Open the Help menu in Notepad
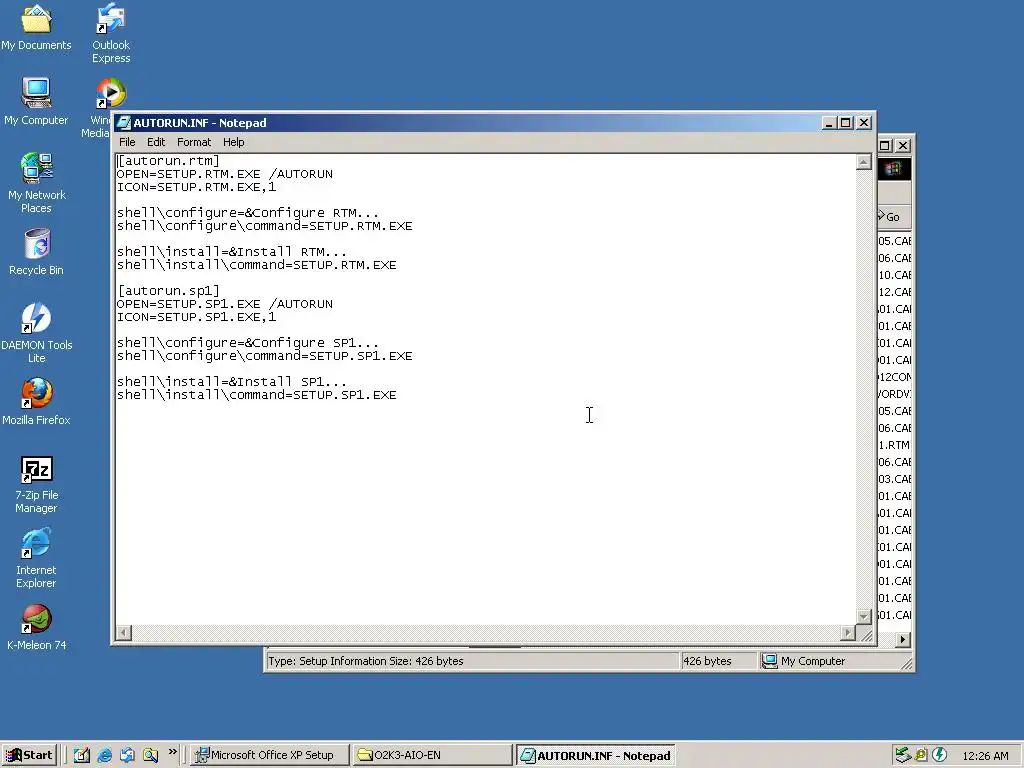 click(x=233, y=142)
